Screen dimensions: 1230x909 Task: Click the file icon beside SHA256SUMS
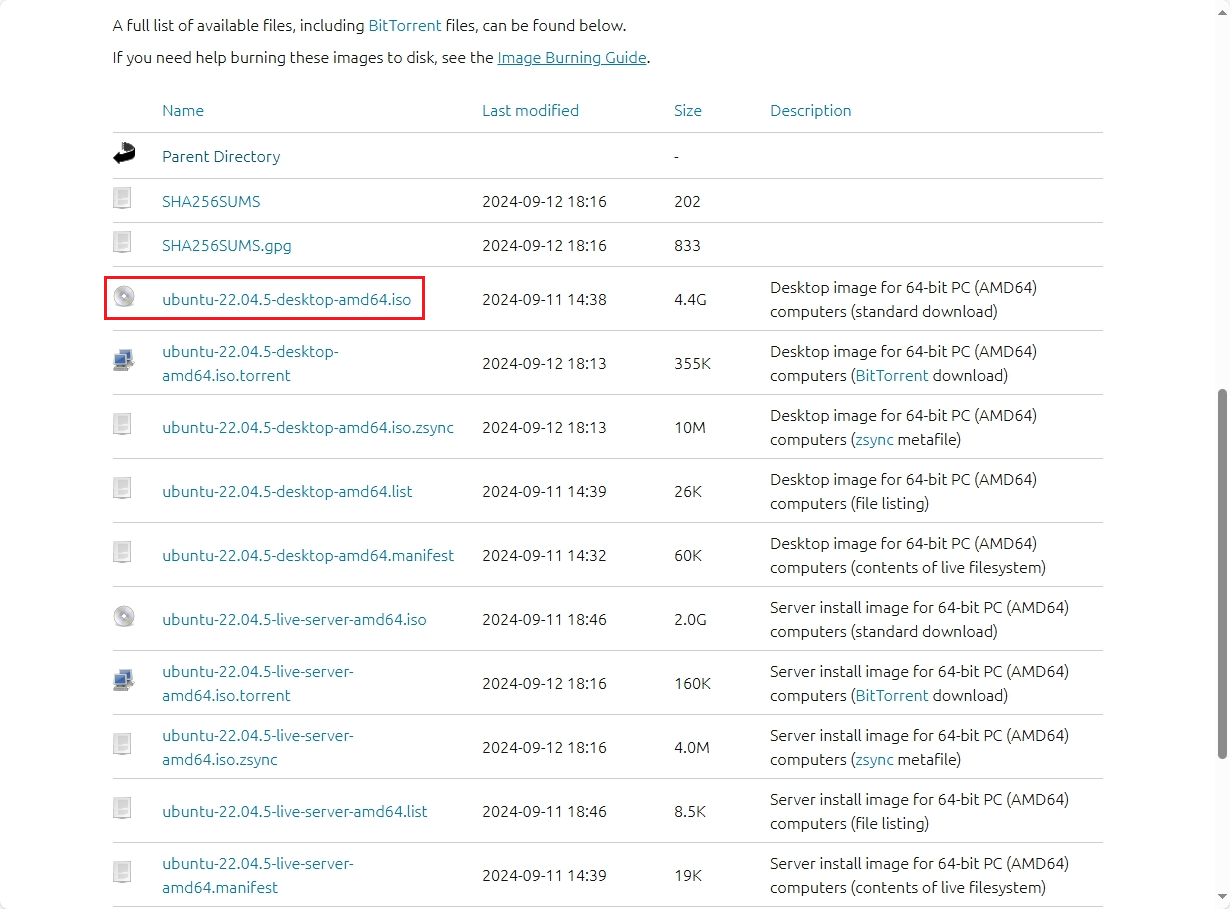coord(122,198)
